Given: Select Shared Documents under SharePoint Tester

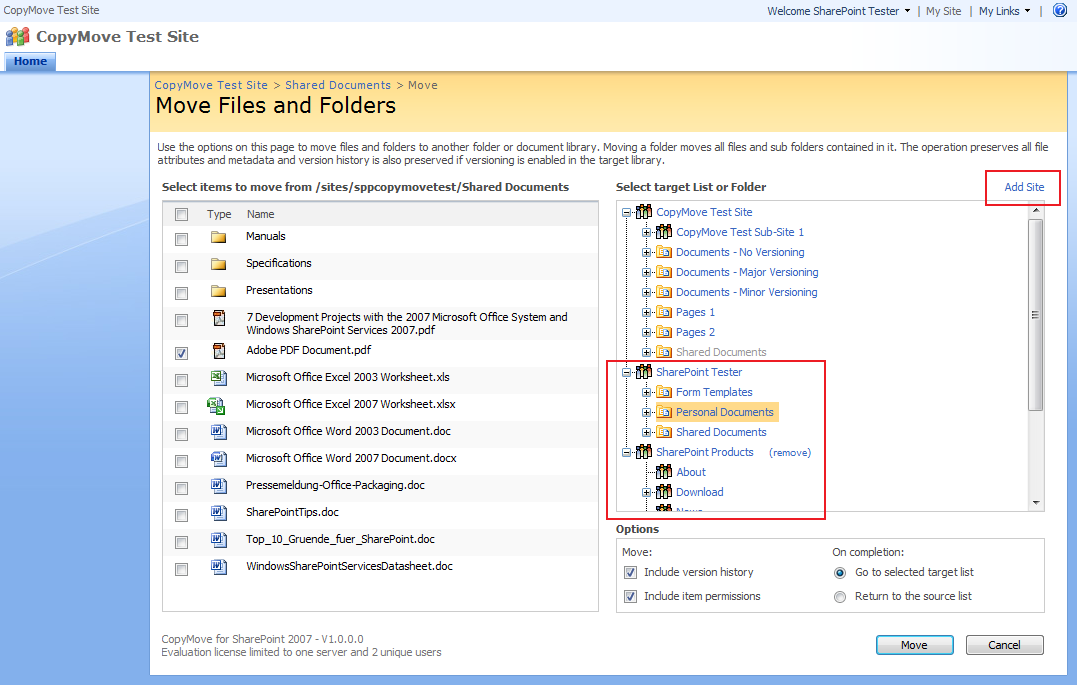Looking at the screenshot, I should pyautogui.click(x=721, y=432).
